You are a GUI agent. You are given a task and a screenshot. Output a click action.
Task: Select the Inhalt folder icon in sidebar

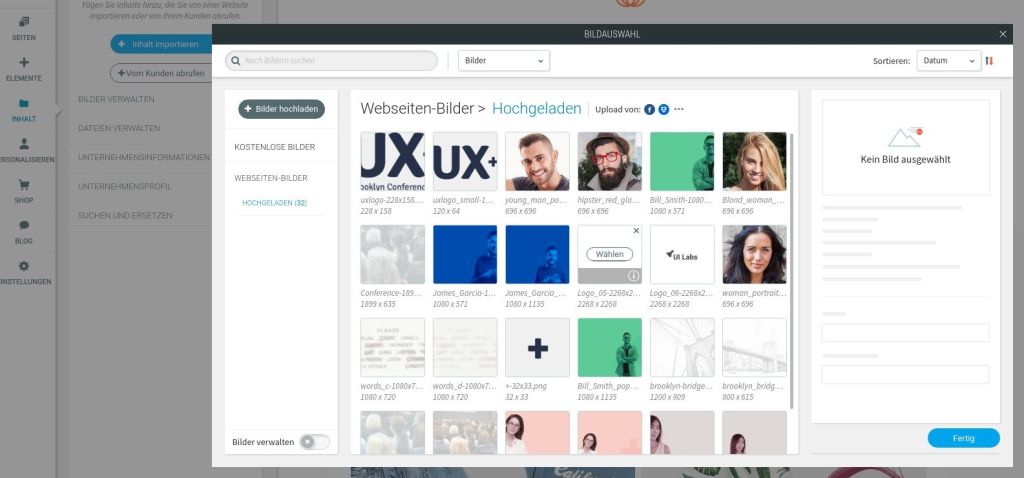[x=24, y=103]
